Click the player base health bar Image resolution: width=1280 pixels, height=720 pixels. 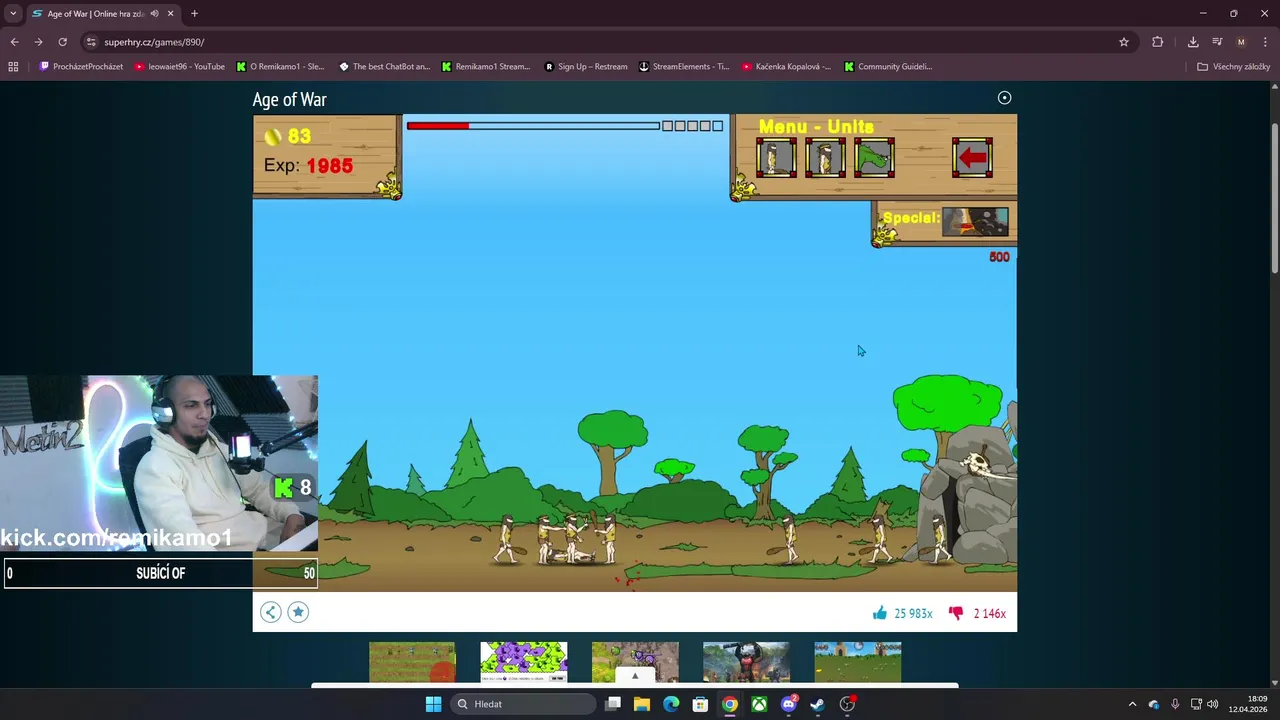533,126
